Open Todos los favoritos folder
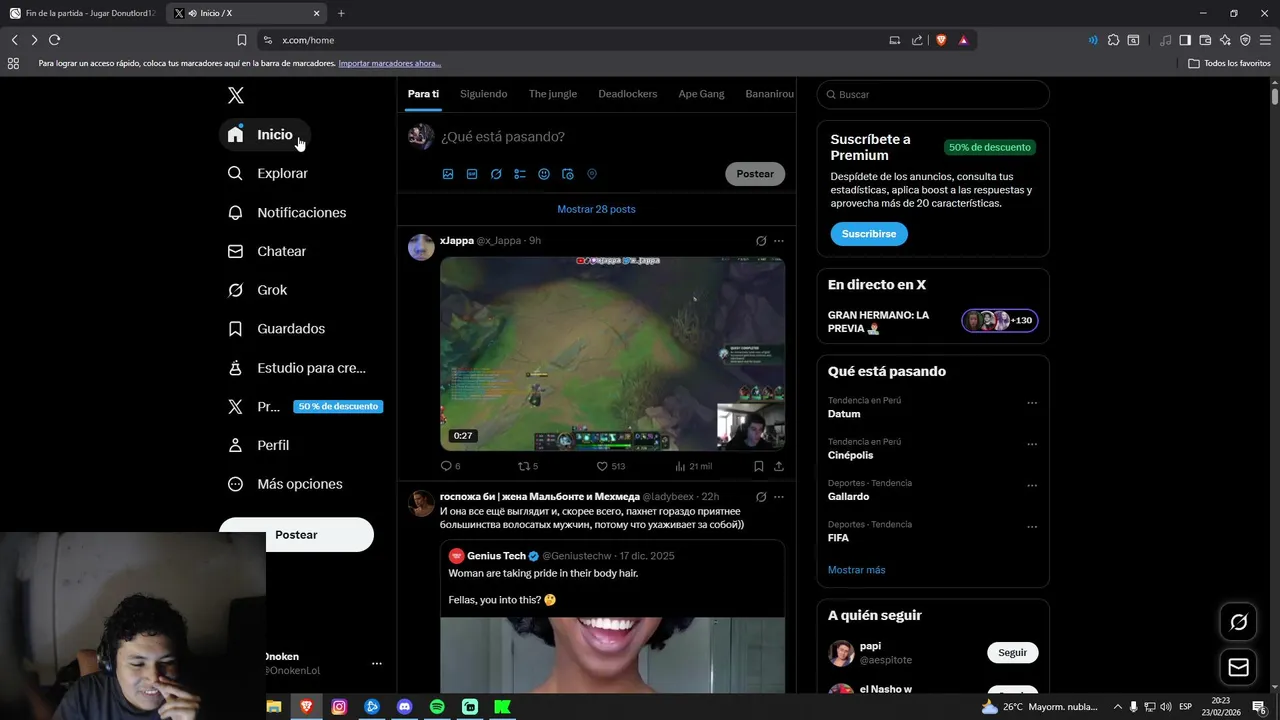Viewport: 1280px width, 720px height. tap(1230, 63)
